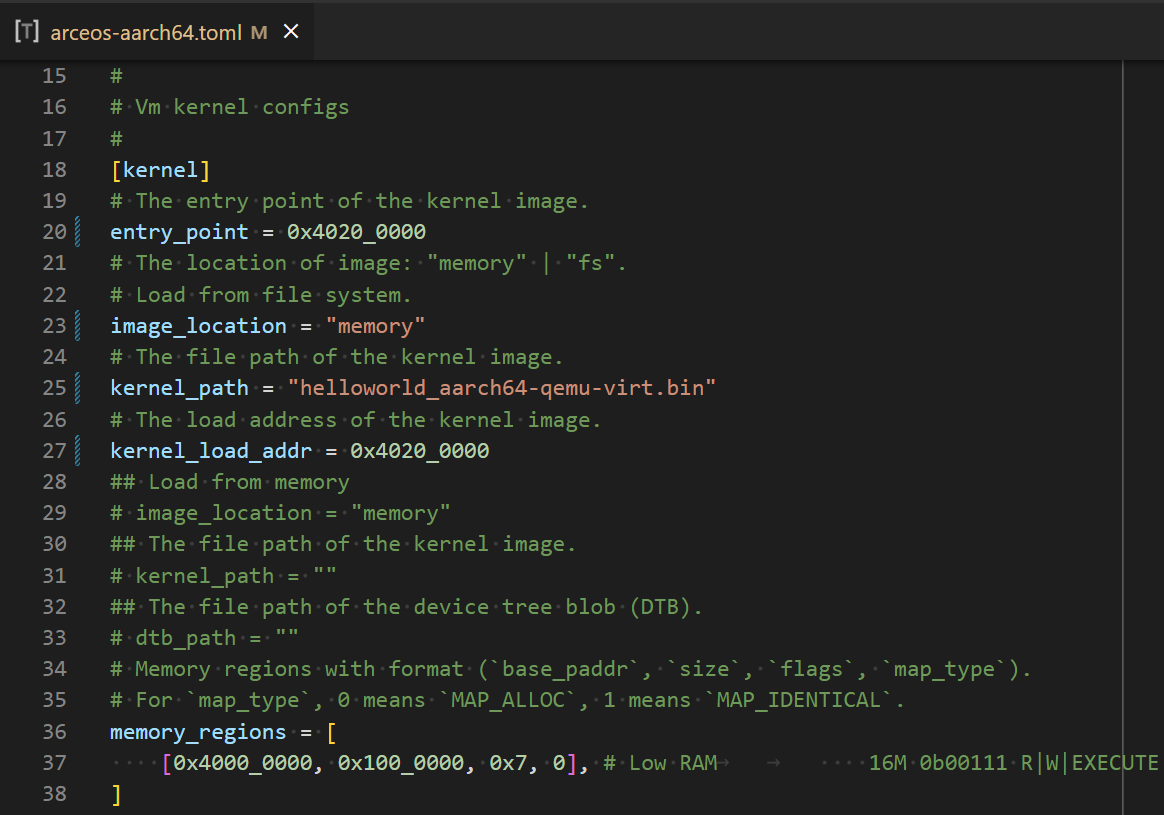The height and width of the screenshot is (815, 1164).
Task: Click the entry_point key
Action: point(179,232)
